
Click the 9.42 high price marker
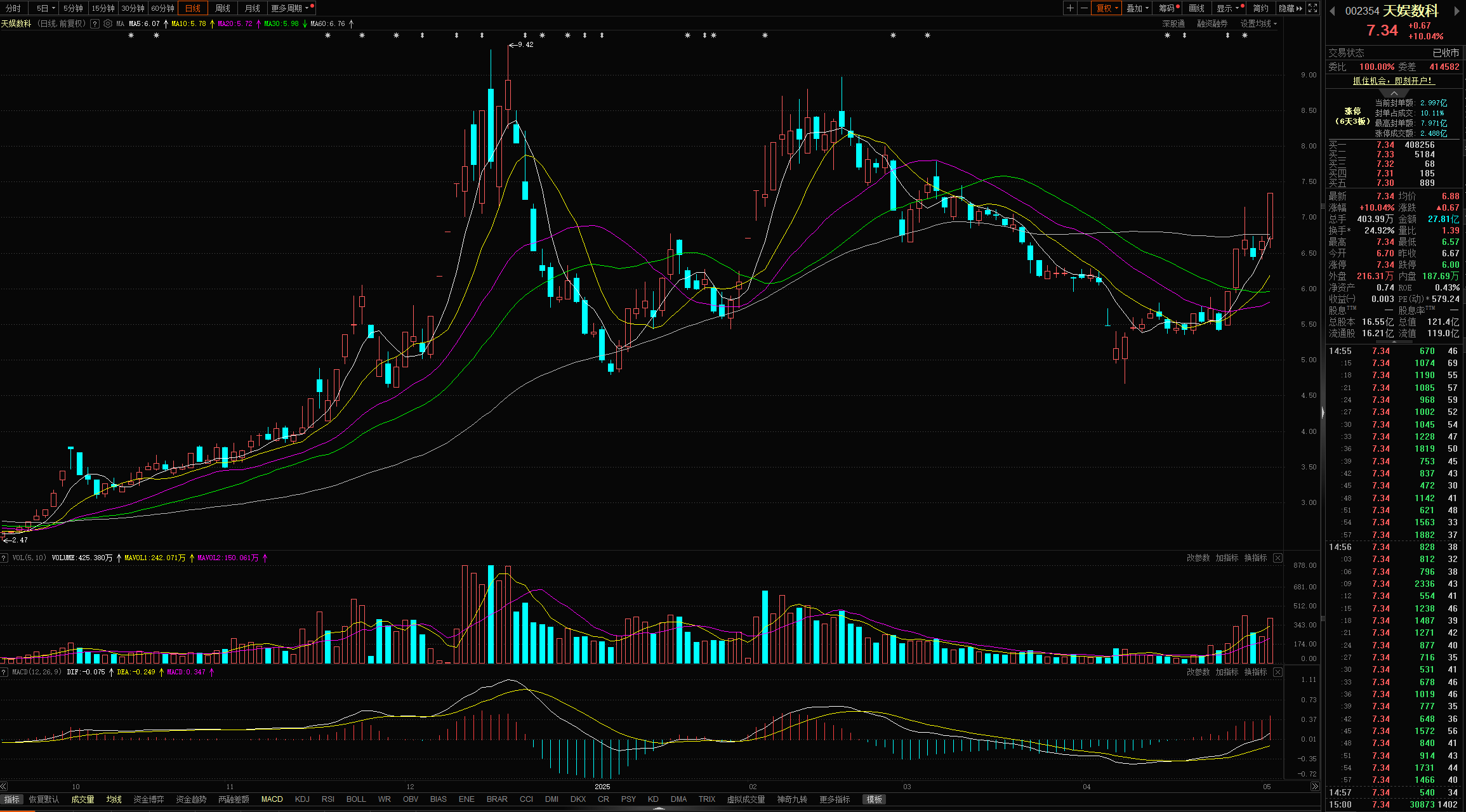[x=521, y=44]
